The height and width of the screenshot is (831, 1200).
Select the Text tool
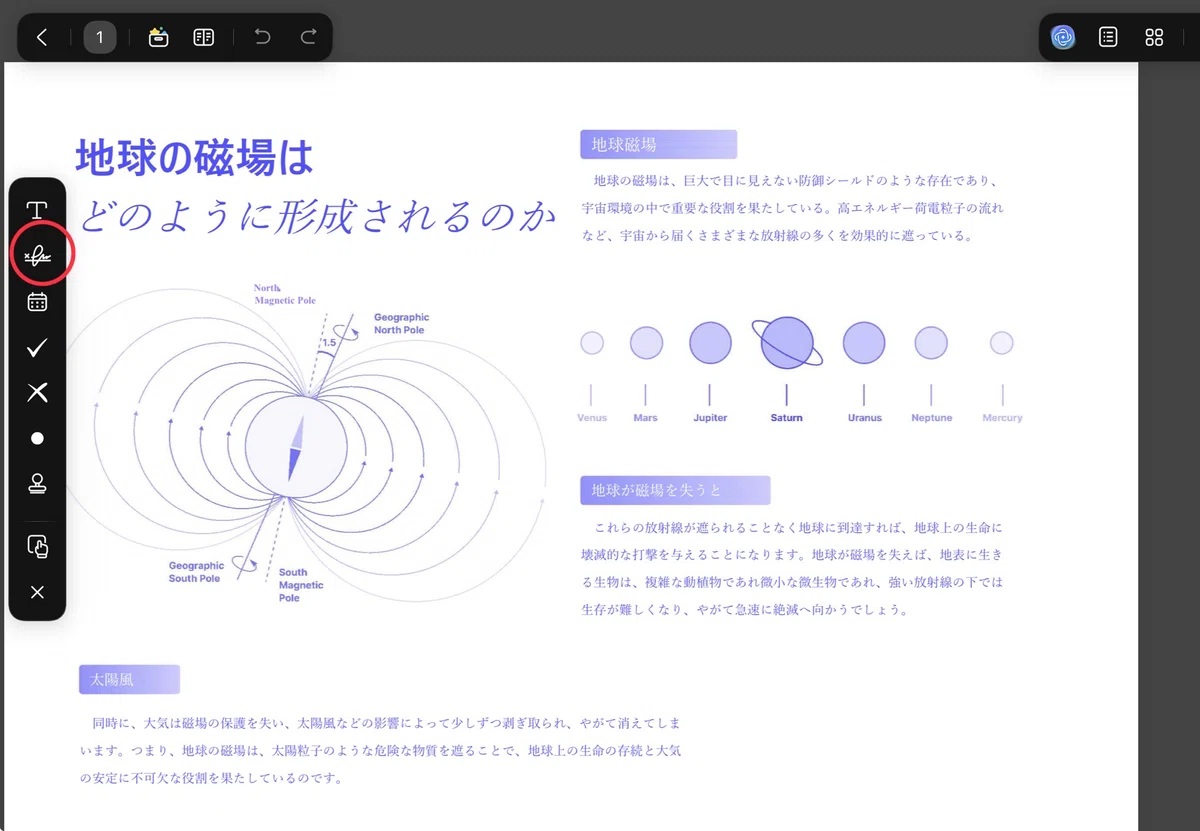tap(37, 210)
